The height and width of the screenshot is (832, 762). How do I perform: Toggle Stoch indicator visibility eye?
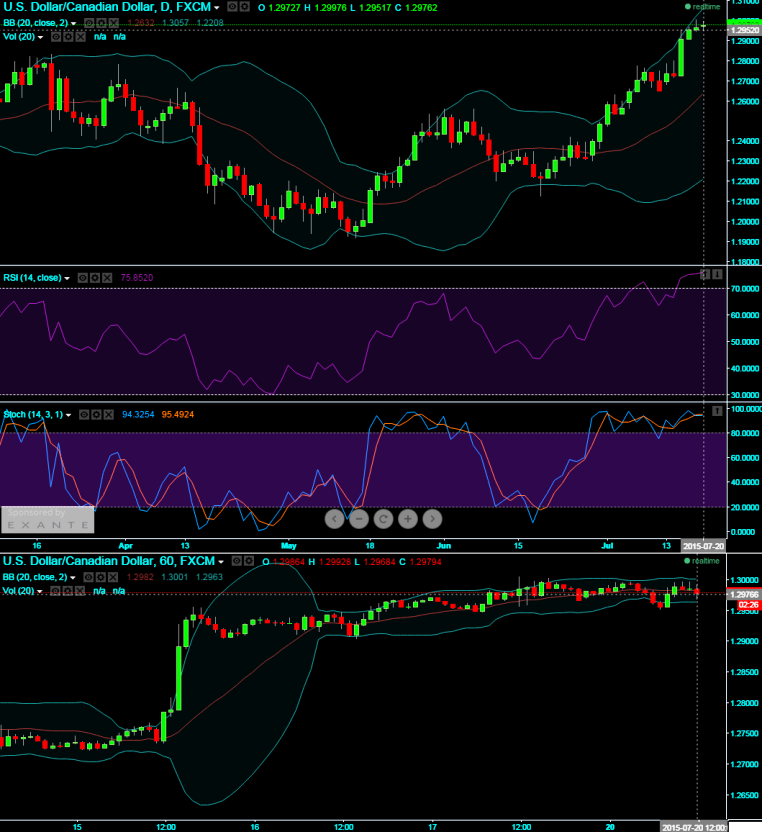tap(84, 414)
